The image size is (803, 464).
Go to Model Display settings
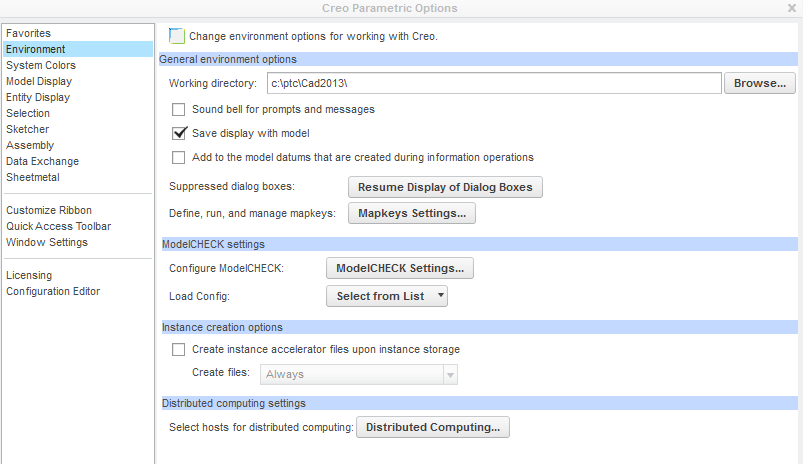point(39,81)
